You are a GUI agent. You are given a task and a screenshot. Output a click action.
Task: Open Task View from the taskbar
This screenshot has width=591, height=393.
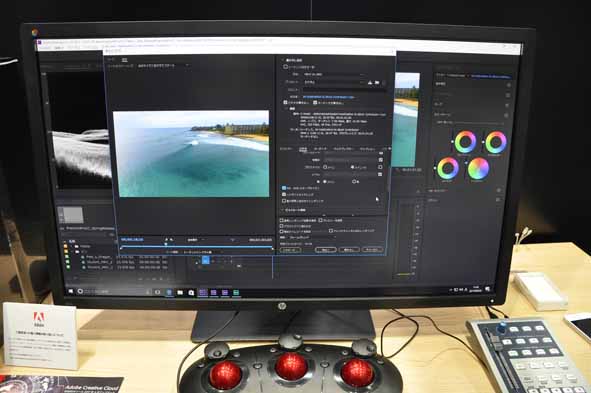[x=158, y=292]
